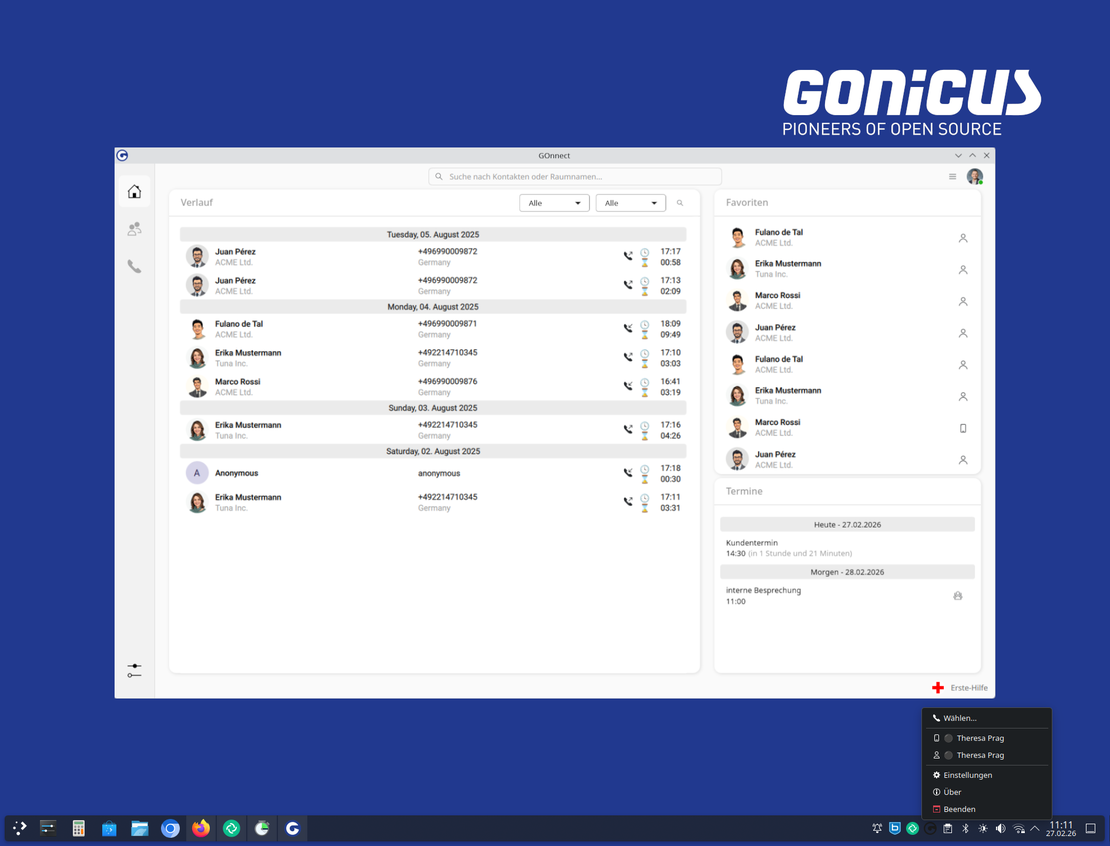Image resolution: width=1110 pixels, height=846 pixels.
Task: Open the file manager from the taskbar
Action: (139, 828)
